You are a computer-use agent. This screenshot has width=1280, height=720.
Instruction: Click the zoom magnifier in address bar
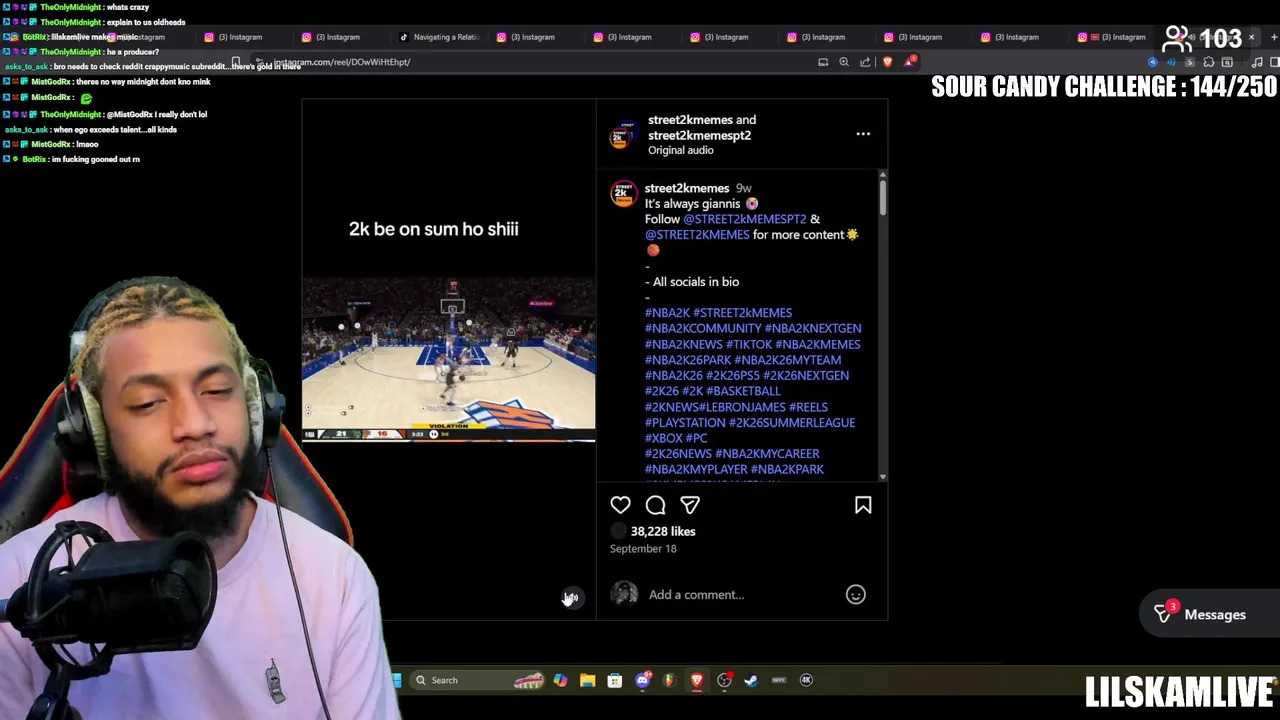[844, 62]
